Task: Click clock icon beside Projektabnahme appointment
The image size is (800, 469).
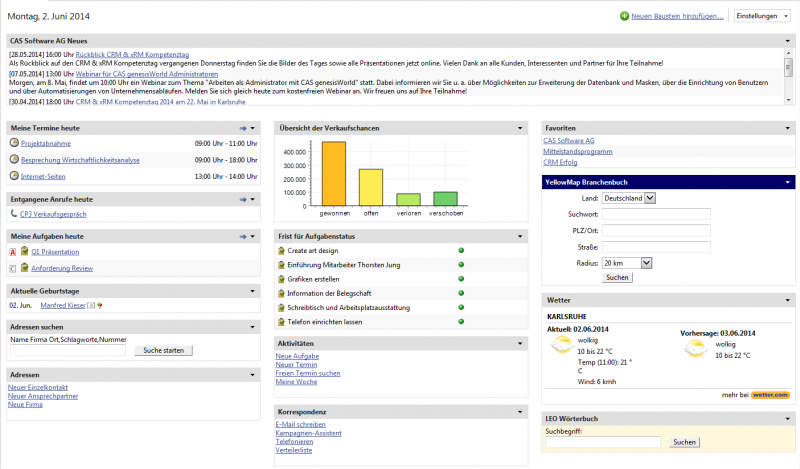Action: (14, 143)
